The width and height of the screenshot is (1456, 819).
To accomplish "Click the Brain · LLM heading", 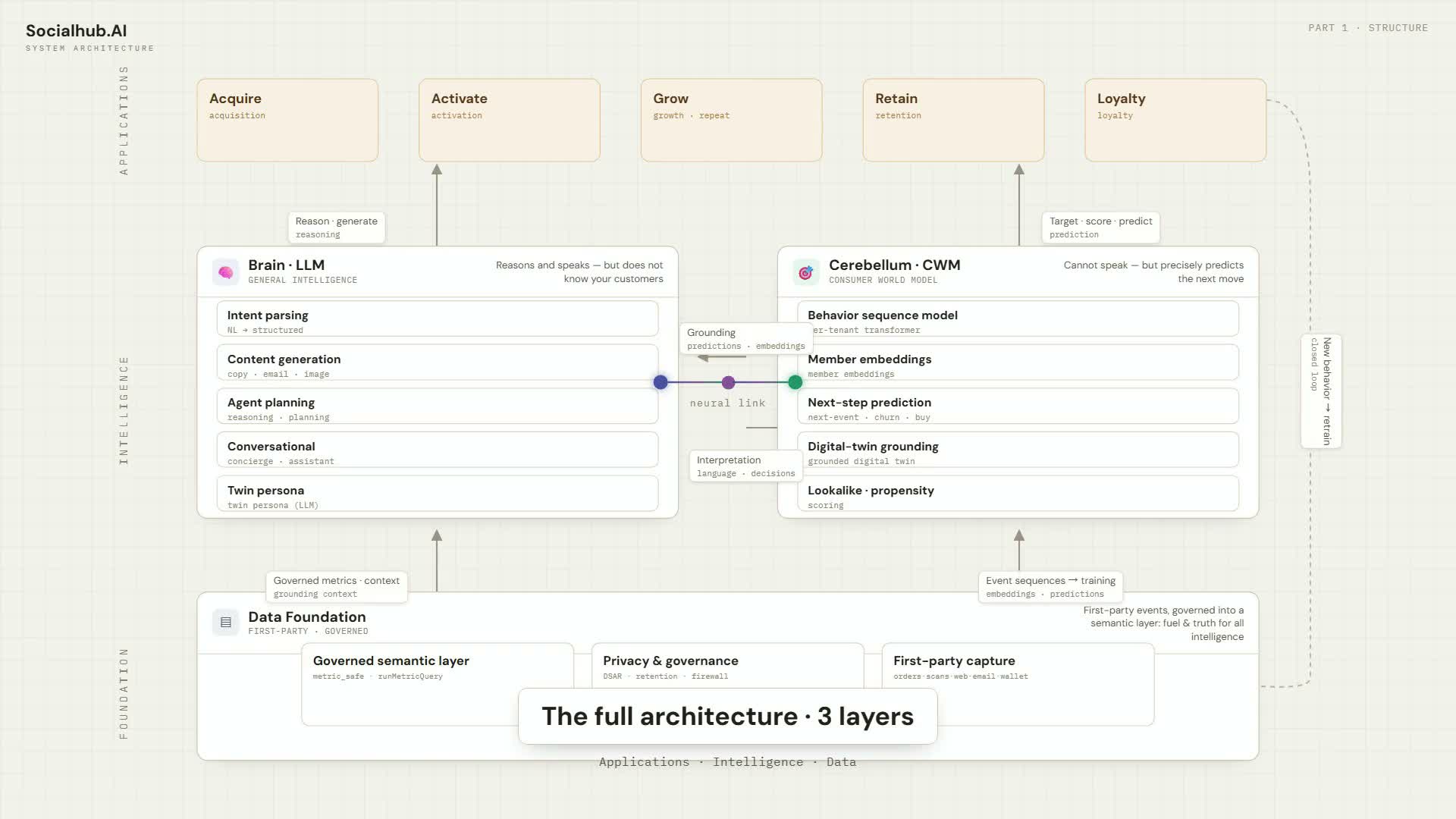I will click(x=286, y=265).
